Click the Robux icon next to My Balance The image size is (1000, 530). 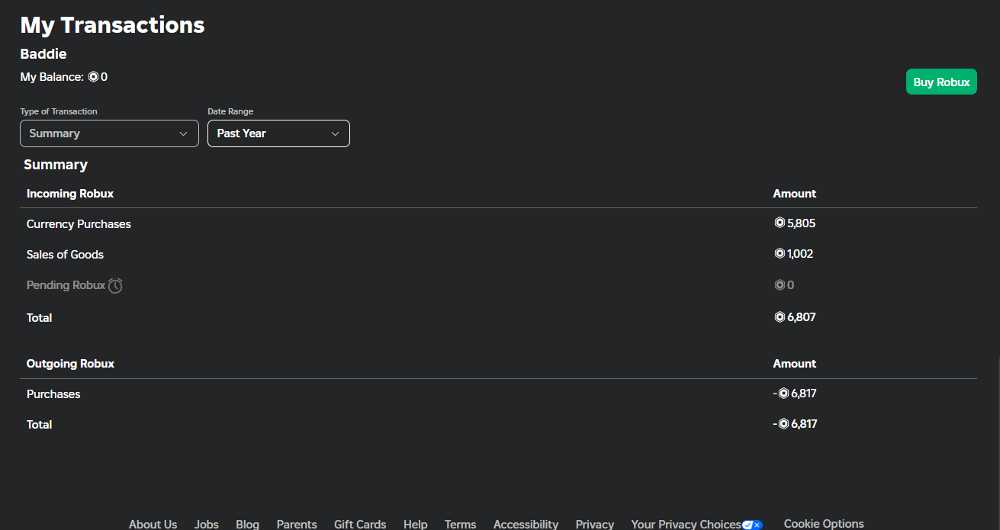click(x=93, y=77)
